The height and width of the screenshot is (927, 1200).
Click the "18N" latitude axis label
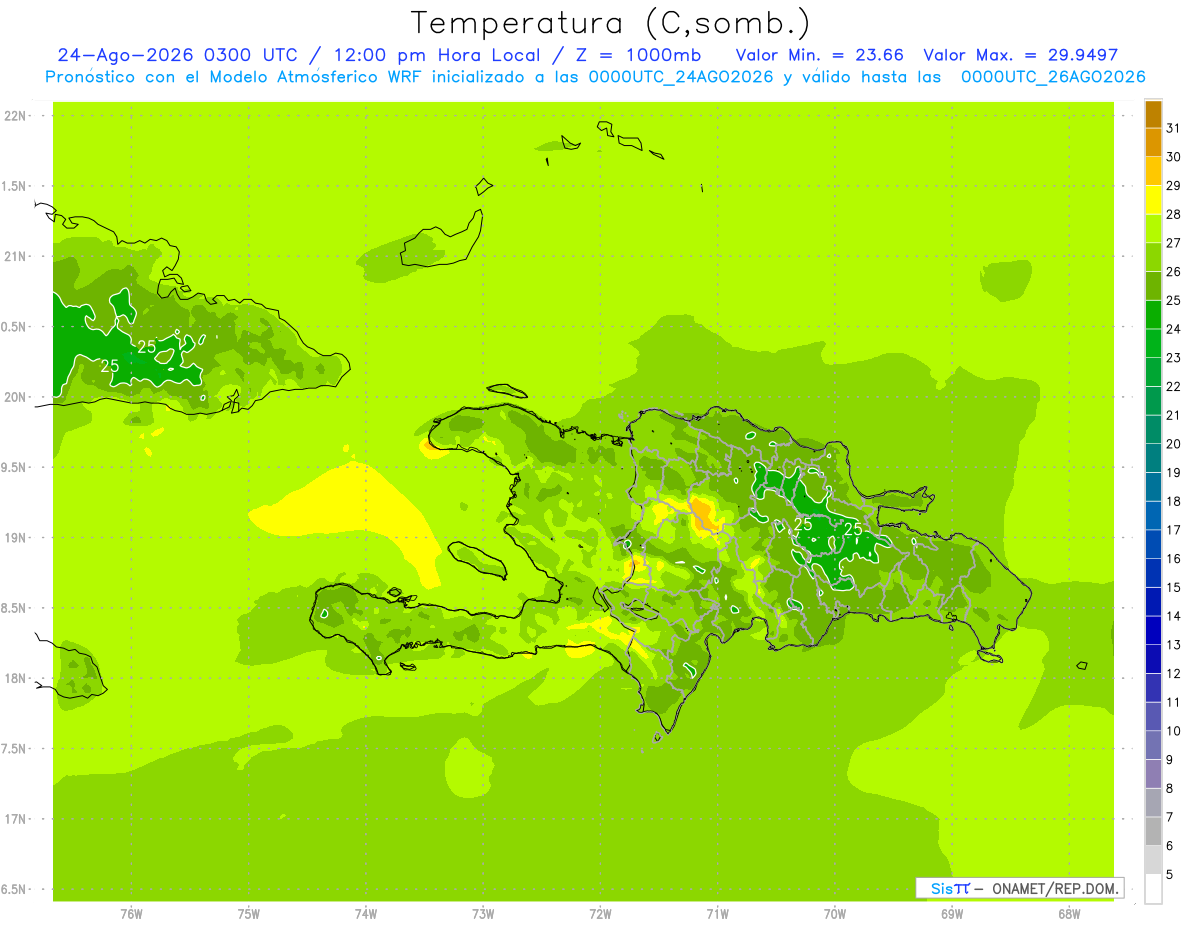17,679
